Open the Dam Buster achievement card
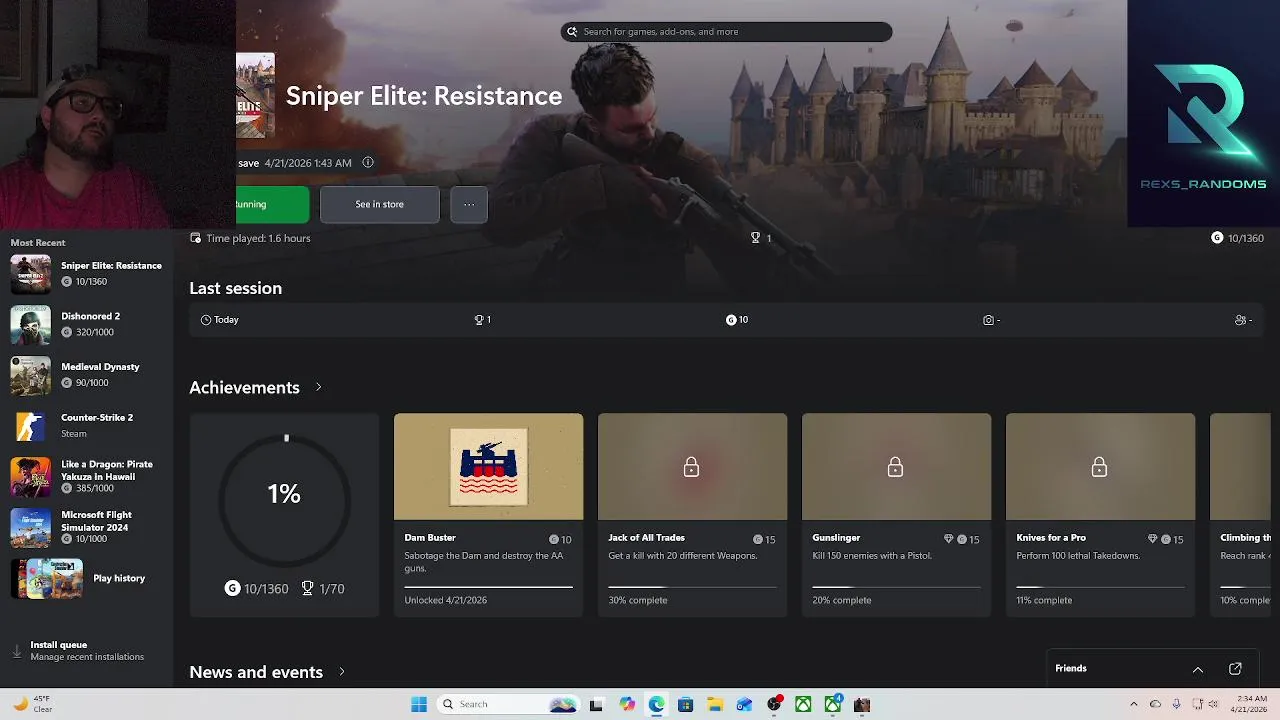The width and height of the screenshot is (1280, 720). [488, 514]
